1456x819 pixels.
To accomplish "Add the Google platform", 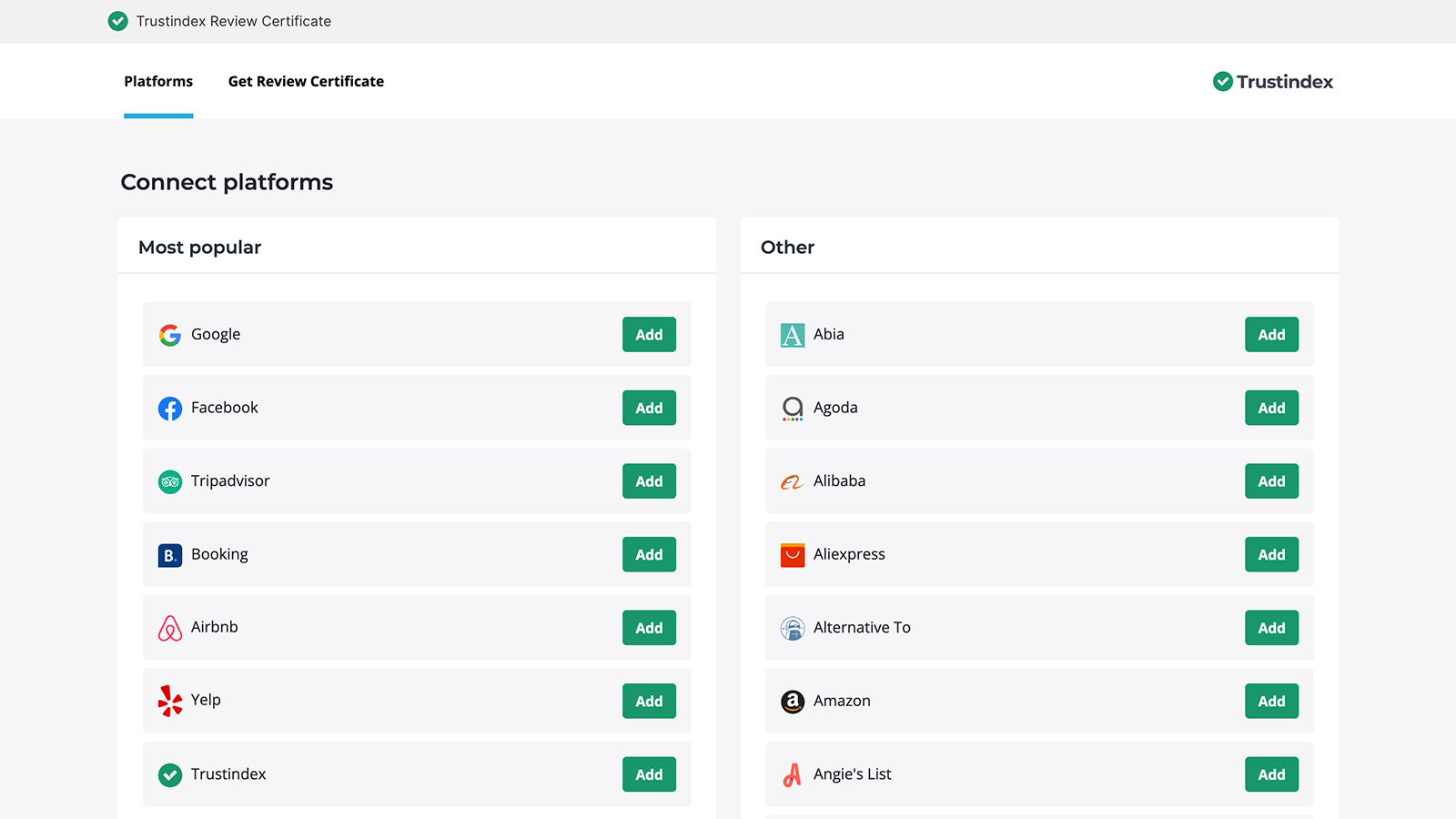I will (649, 335).
